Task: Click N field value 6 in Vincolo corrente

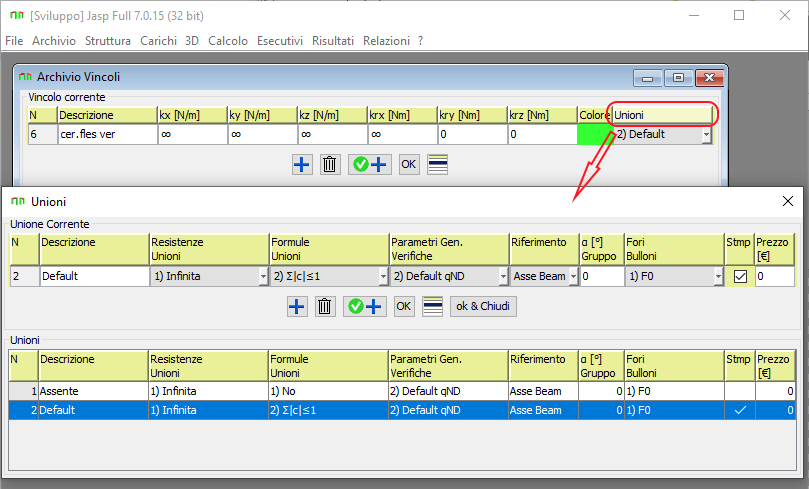Action: tap(42, 135)
